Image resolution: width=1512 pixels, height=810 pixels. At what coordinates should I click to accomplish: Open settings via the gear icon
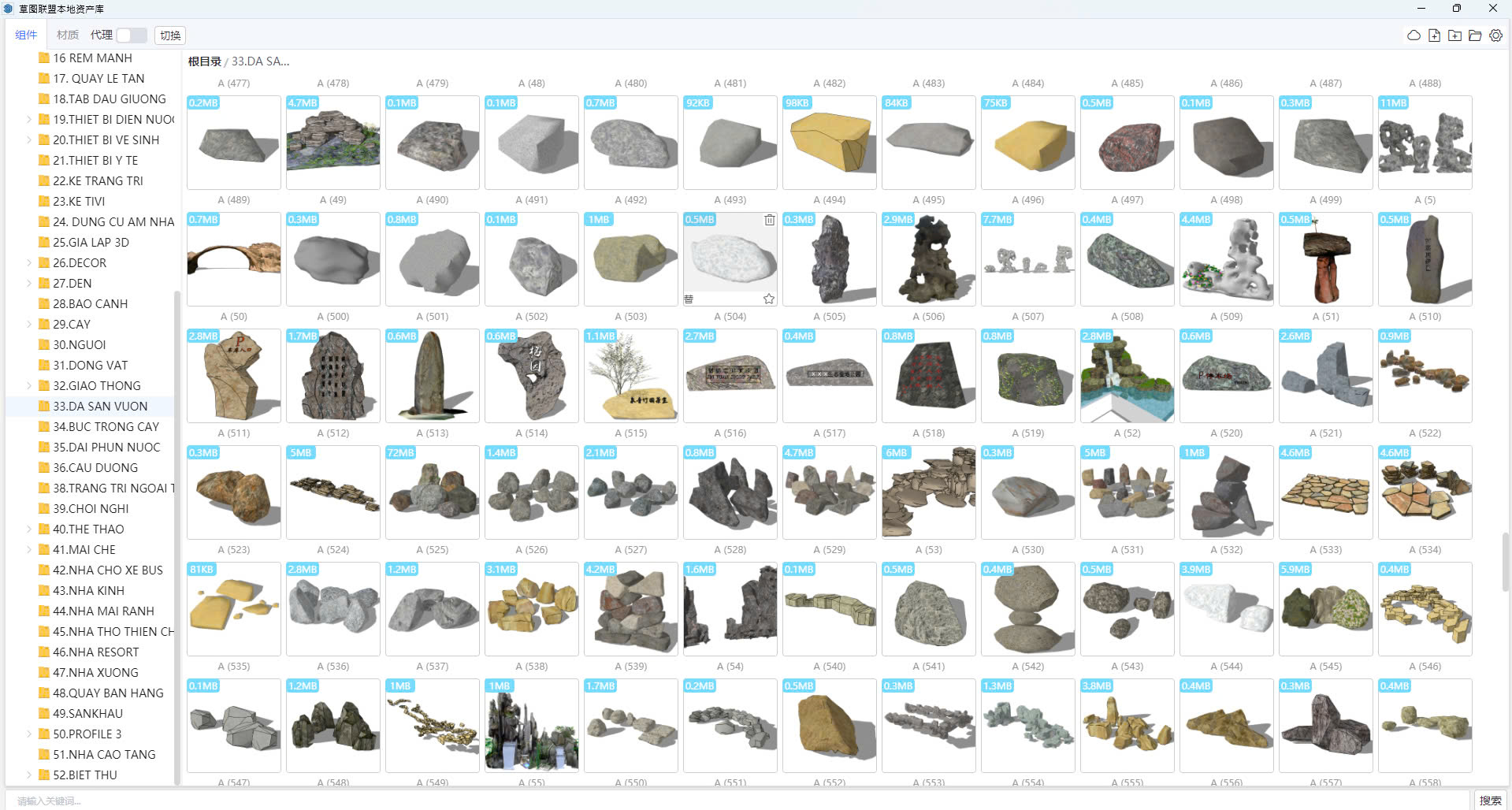click(x=1495, y=35)
